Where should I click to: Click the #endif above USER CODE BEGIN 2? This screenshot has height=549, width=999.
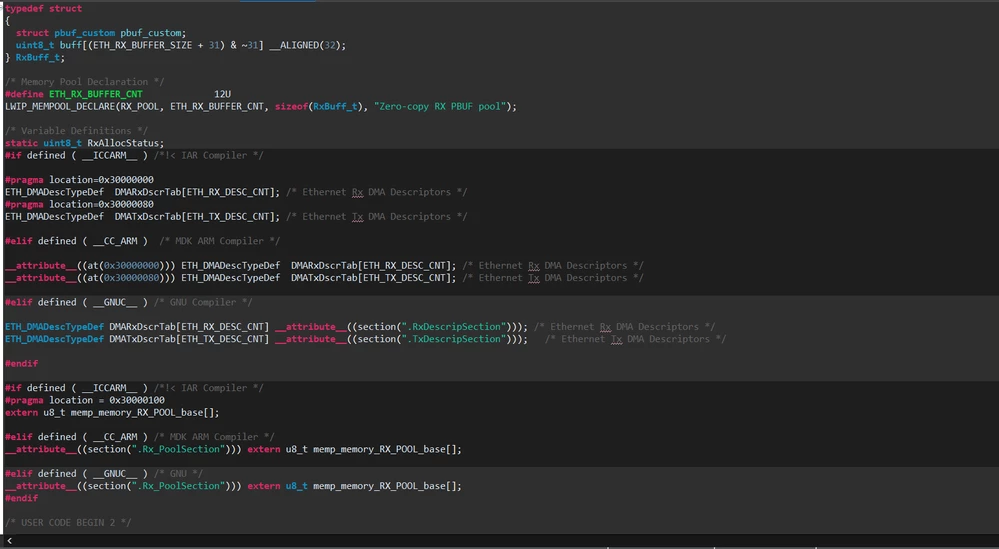click(22, 498)
